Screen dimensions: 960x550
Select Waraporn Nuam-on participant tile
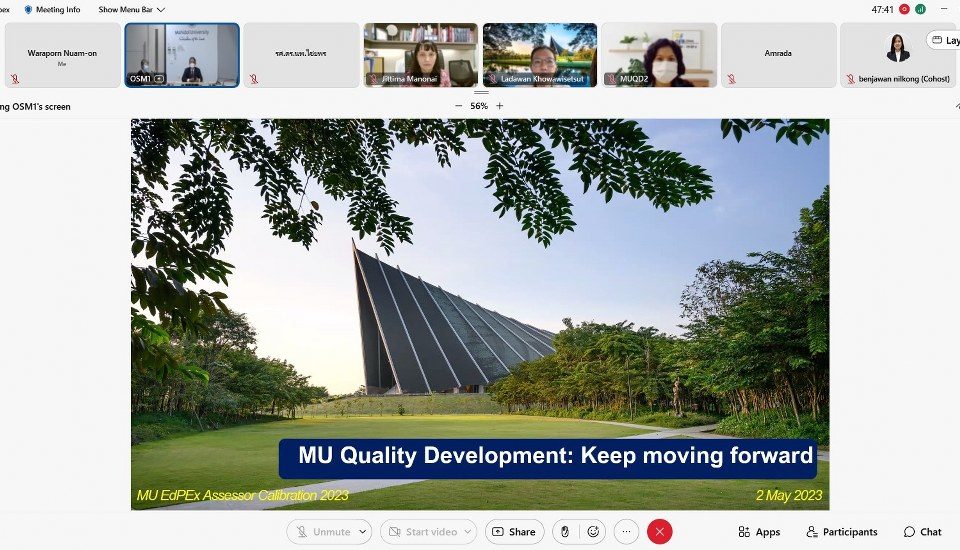tap(62, 55)
